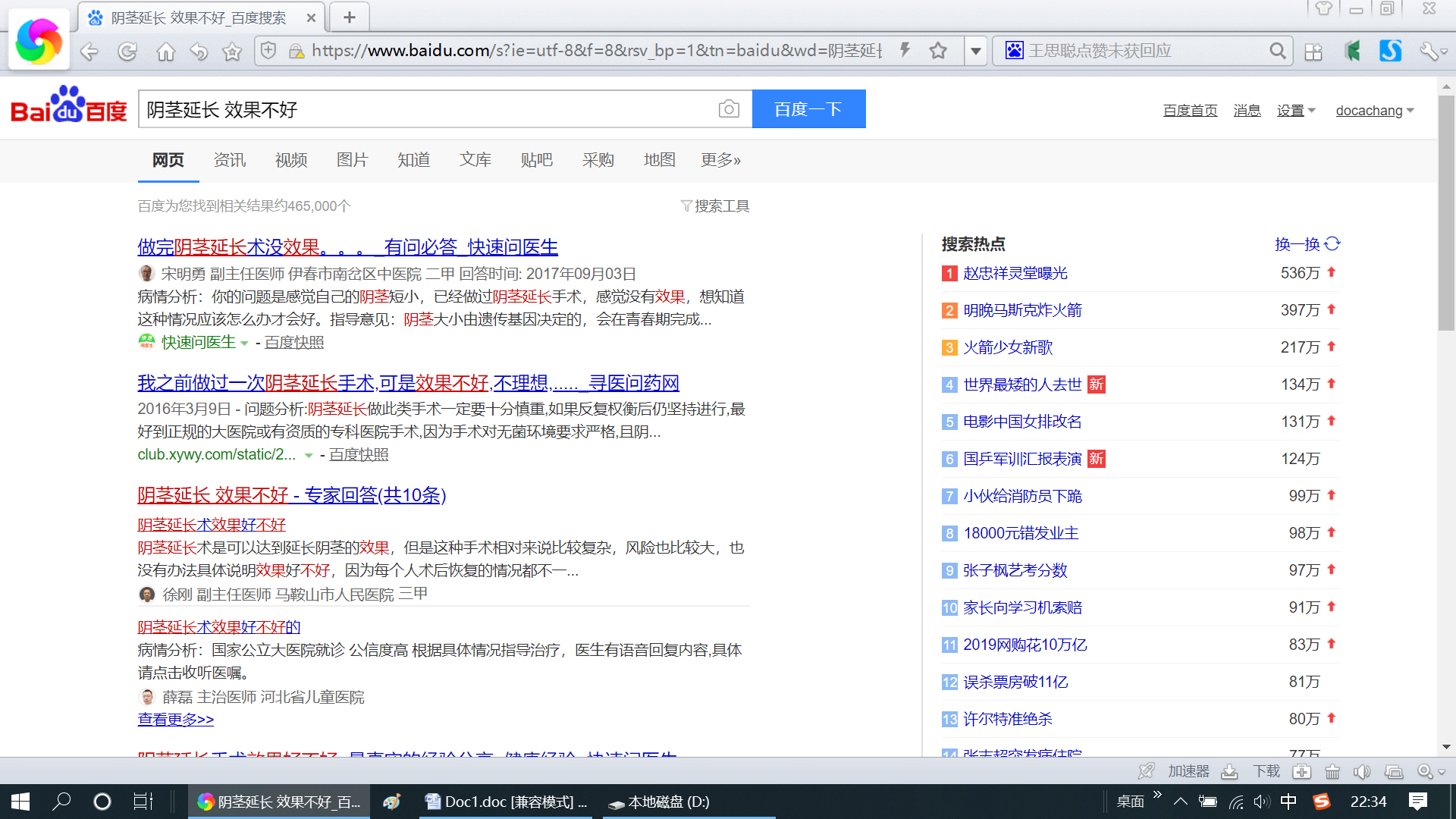
Task: Open the page zoom magnifier dropdown
Action: click(x=1432, y=772)
